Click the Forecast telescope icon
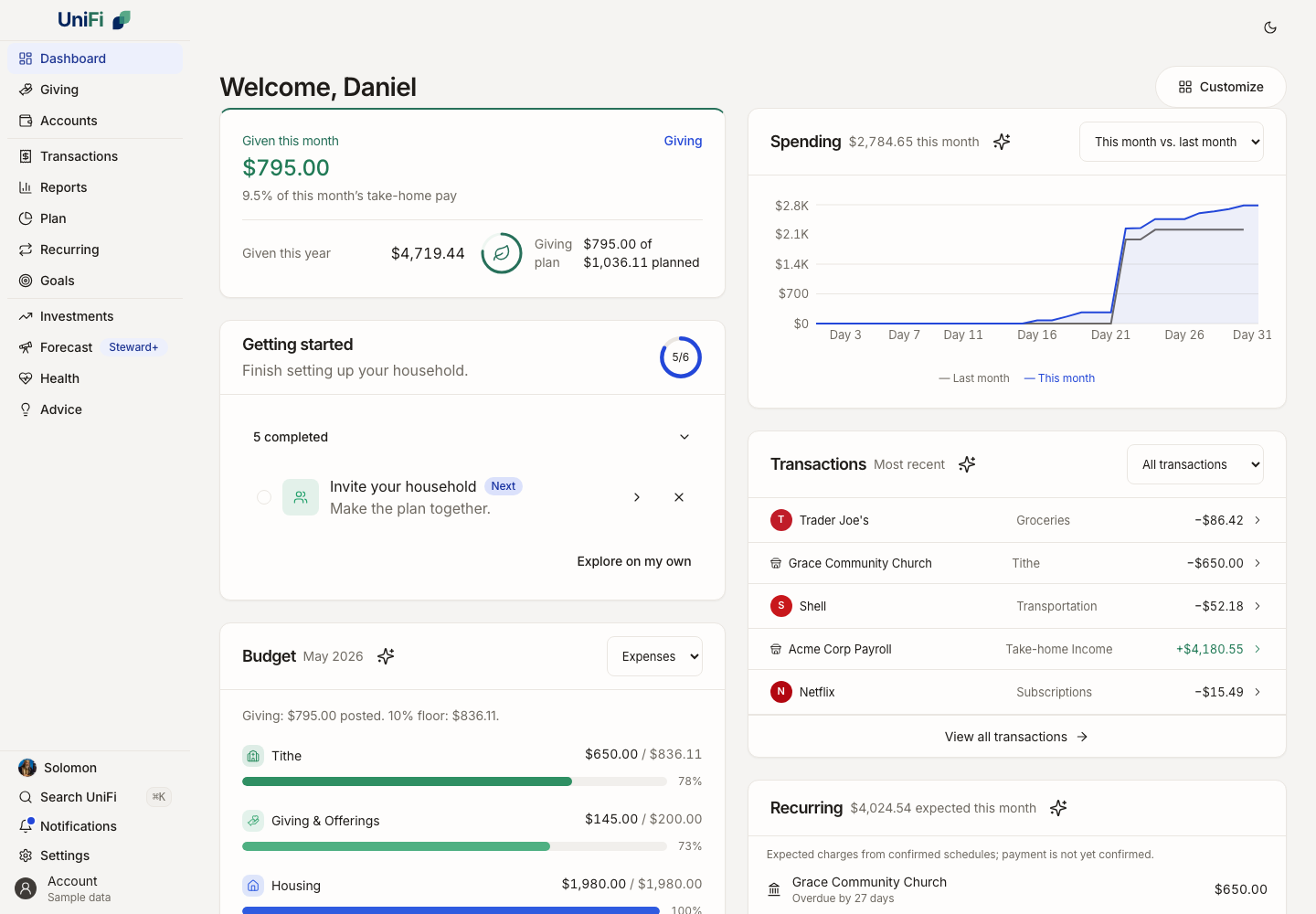Screen dimensions: 1316x914 pyautogui.click(x=26, y=347)
